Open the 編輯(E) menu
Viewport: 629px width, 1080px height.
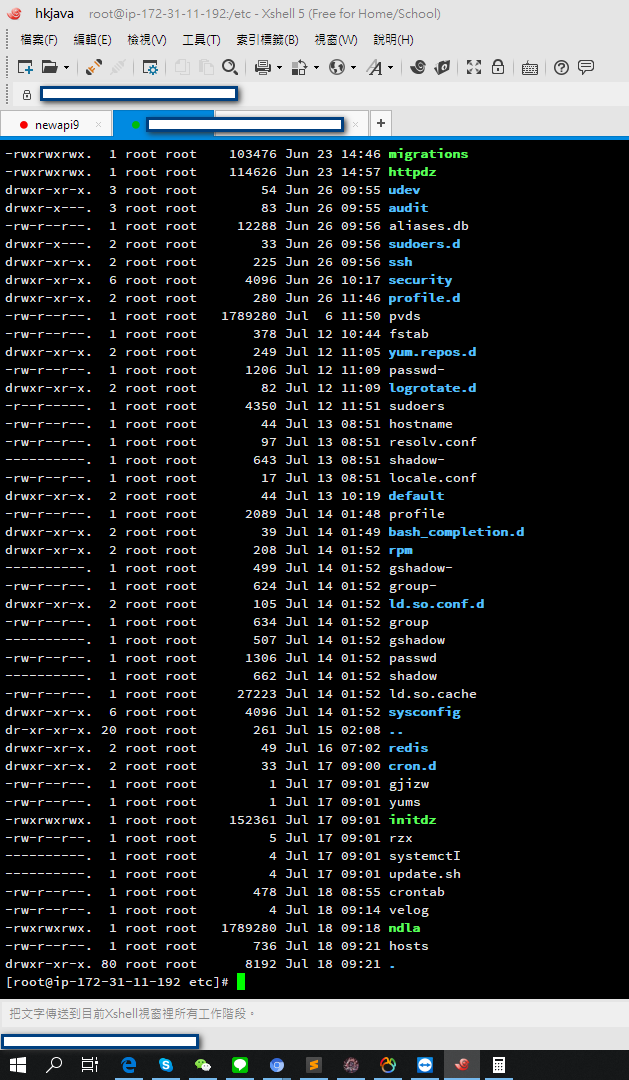pyautogui.click(x=92, y=40)
